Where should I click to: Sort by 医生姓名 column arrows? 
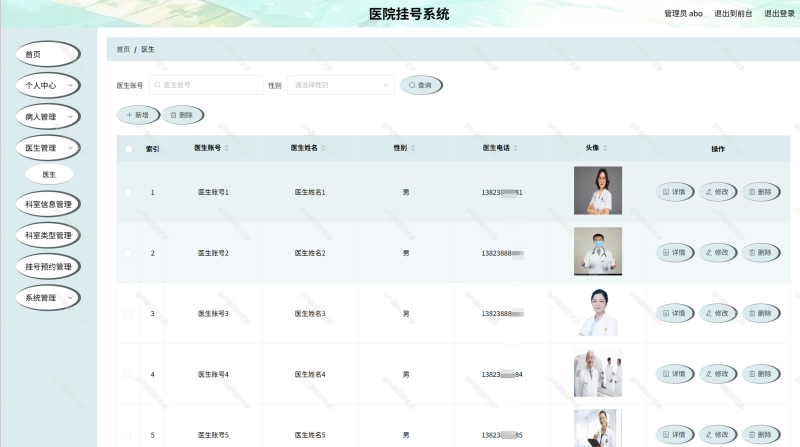click(323, 148)
